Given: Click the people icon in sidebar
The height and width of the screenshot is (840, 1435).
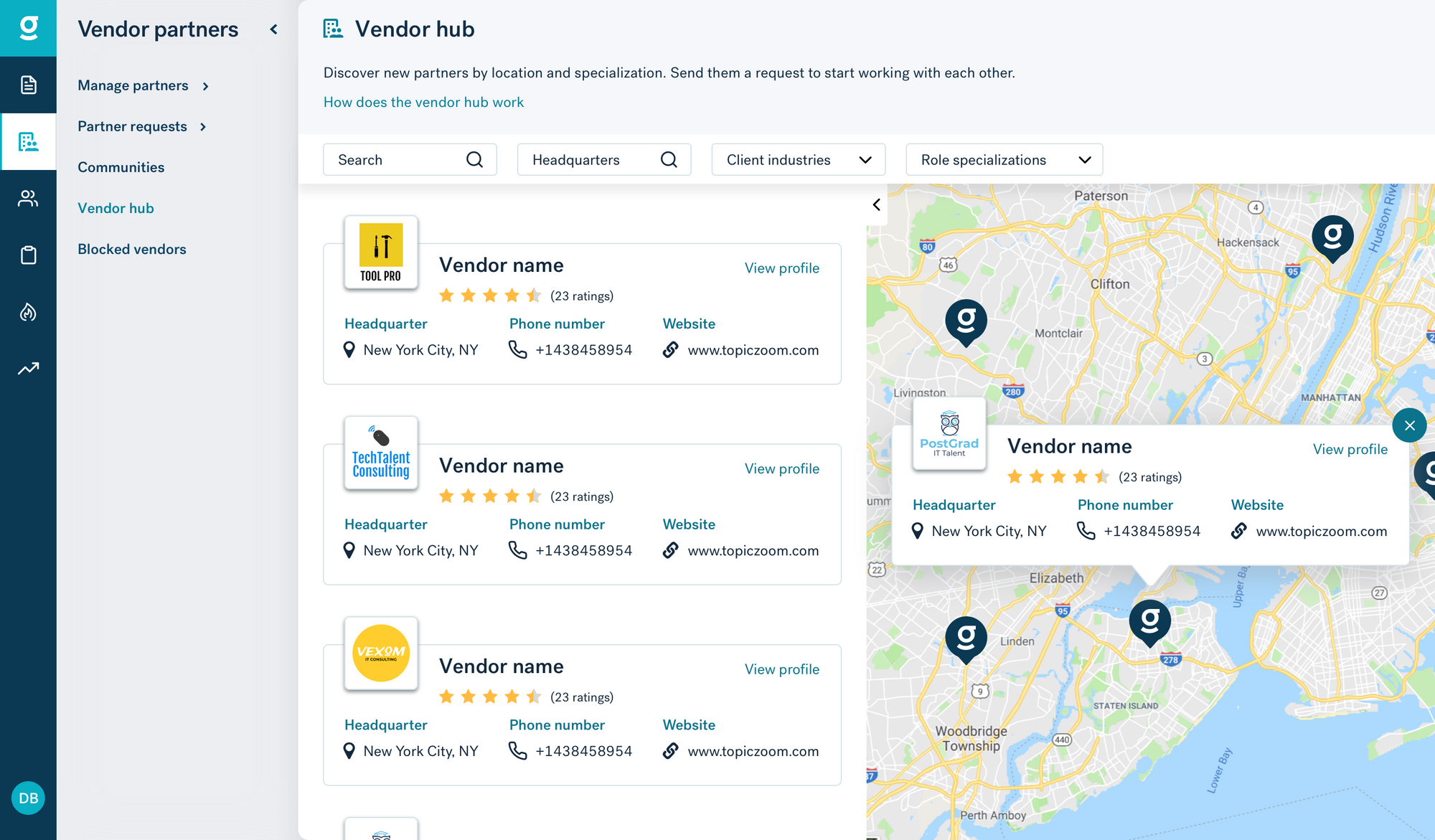Looking at the screenshot, I should [28, 199].
